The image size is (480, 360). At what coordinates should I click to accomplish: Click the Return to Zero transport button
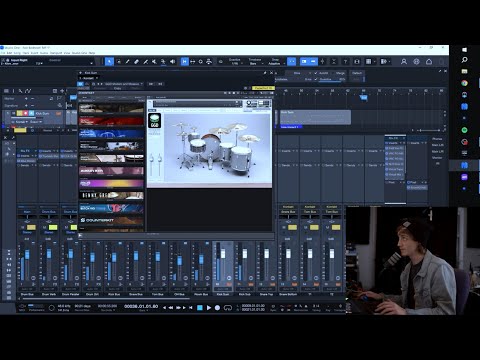pyautogui.click(x=191, y=308)
